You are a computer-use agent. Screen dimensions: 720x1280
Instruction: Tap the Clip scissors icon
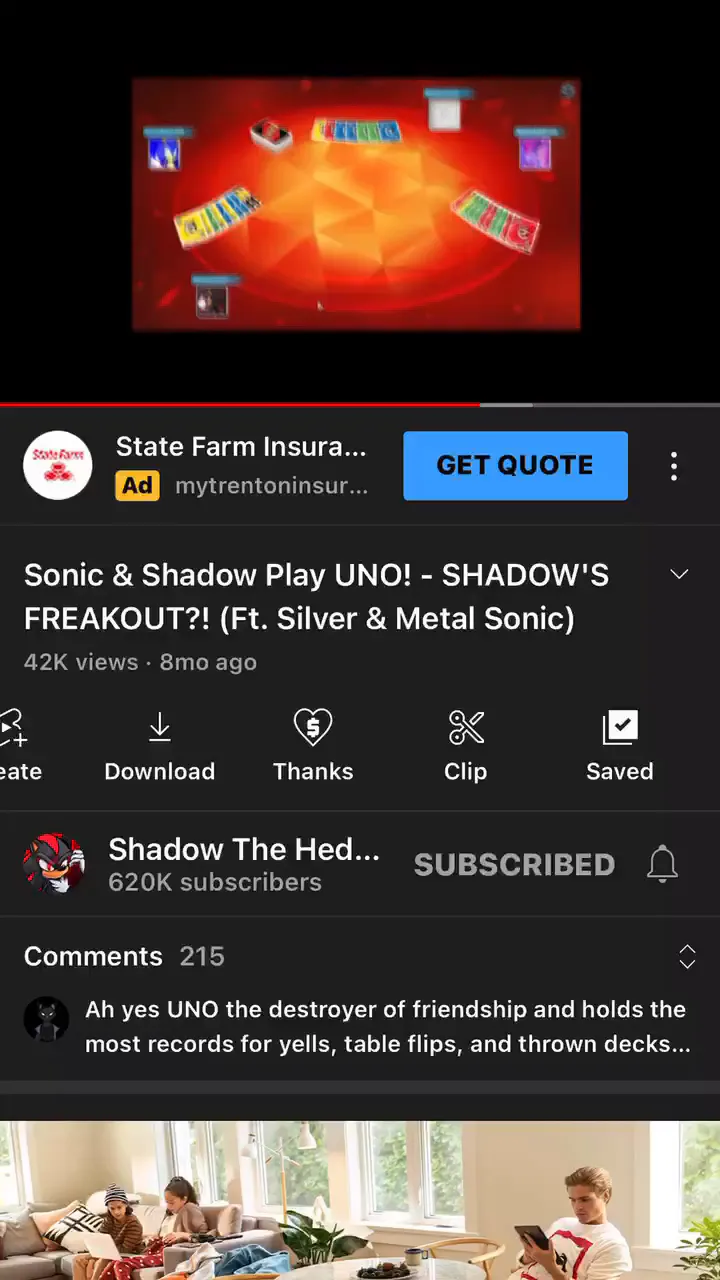pyautogui.click(x=466, y=727)
